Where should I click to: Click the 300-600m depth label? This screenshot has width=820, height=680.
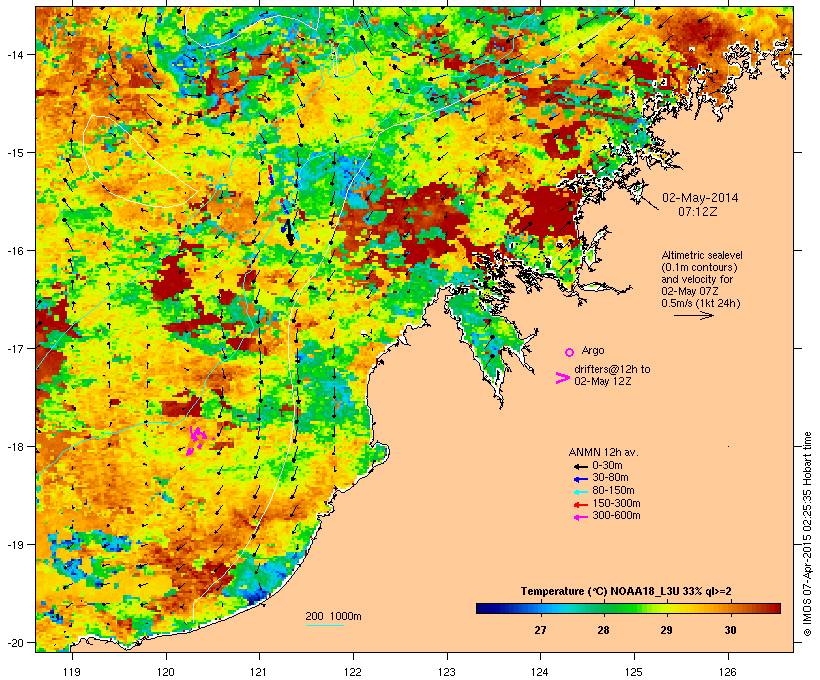616,516
